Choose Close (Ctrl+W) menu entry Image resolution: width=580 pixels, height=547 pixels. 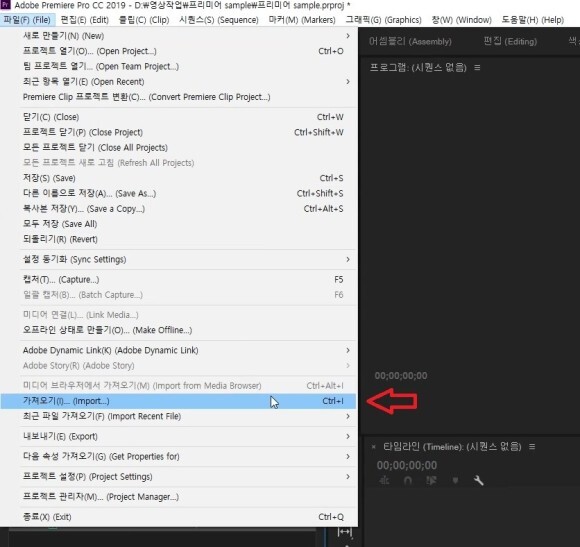pyautogui.click(x=178, y=117)
